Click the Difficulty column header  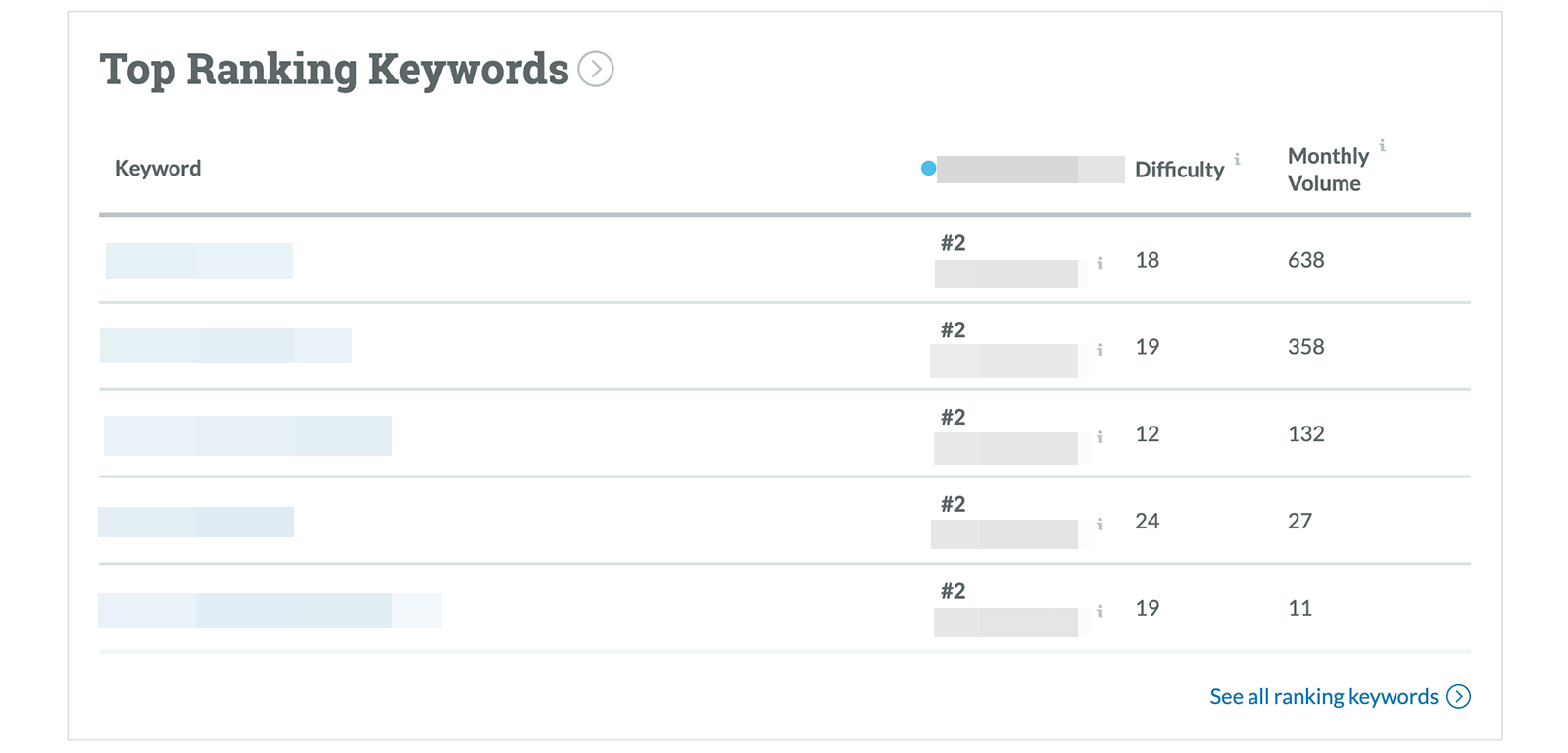(x=1179, y=170)
